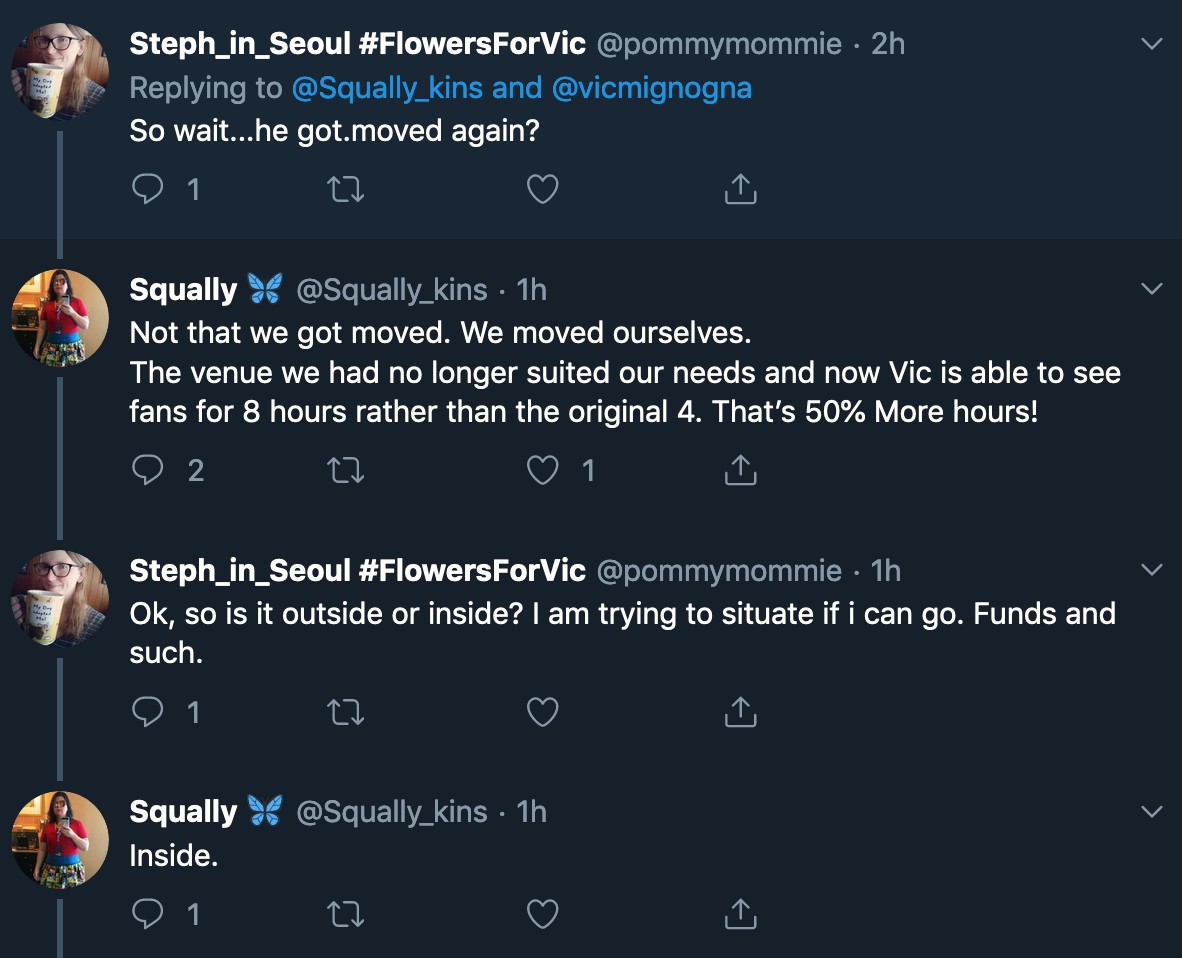Open chevron menu on 'Inside.' tweet

click(1152, 812)
